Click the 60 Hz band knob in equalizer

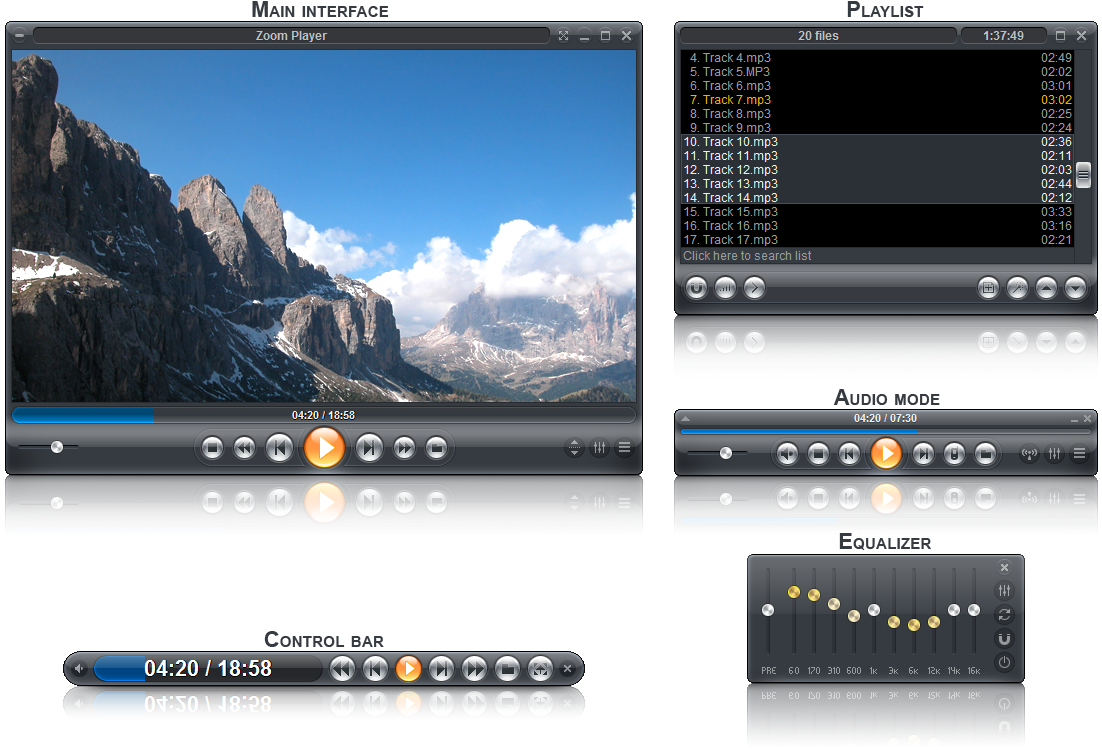[x=793, y=592]
